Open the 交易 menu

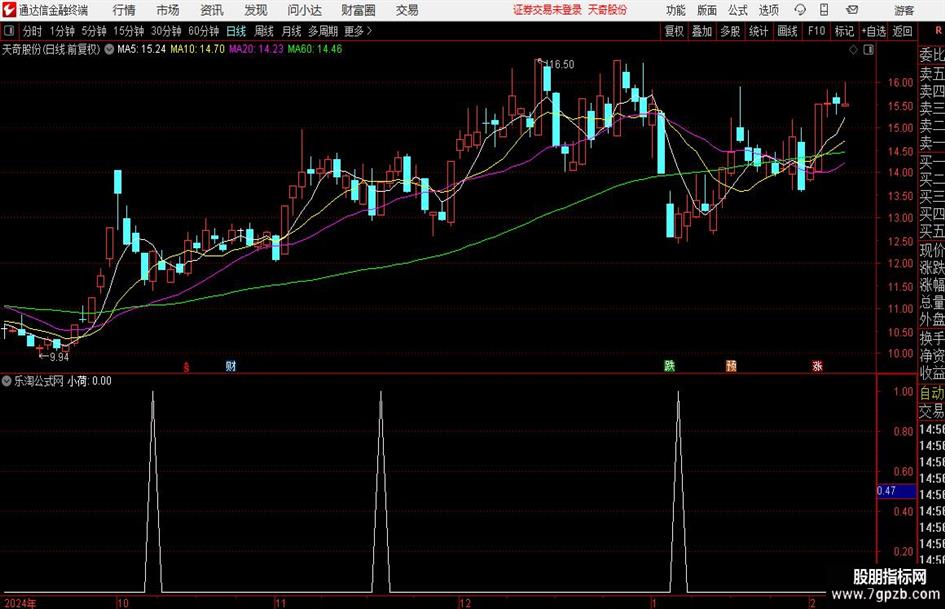(407, 10)
